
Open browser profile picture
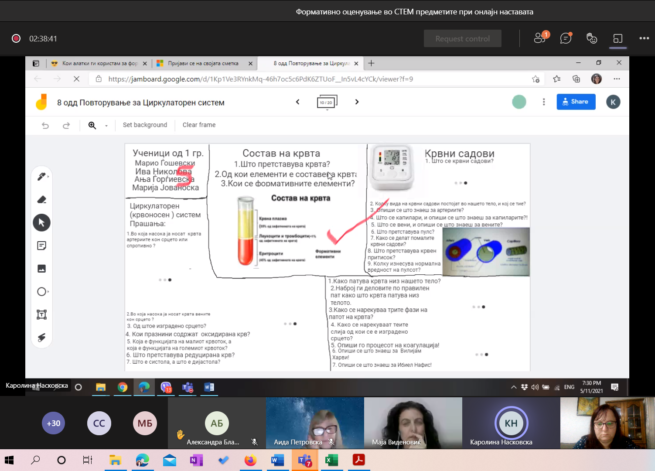(x=596, y=79)
